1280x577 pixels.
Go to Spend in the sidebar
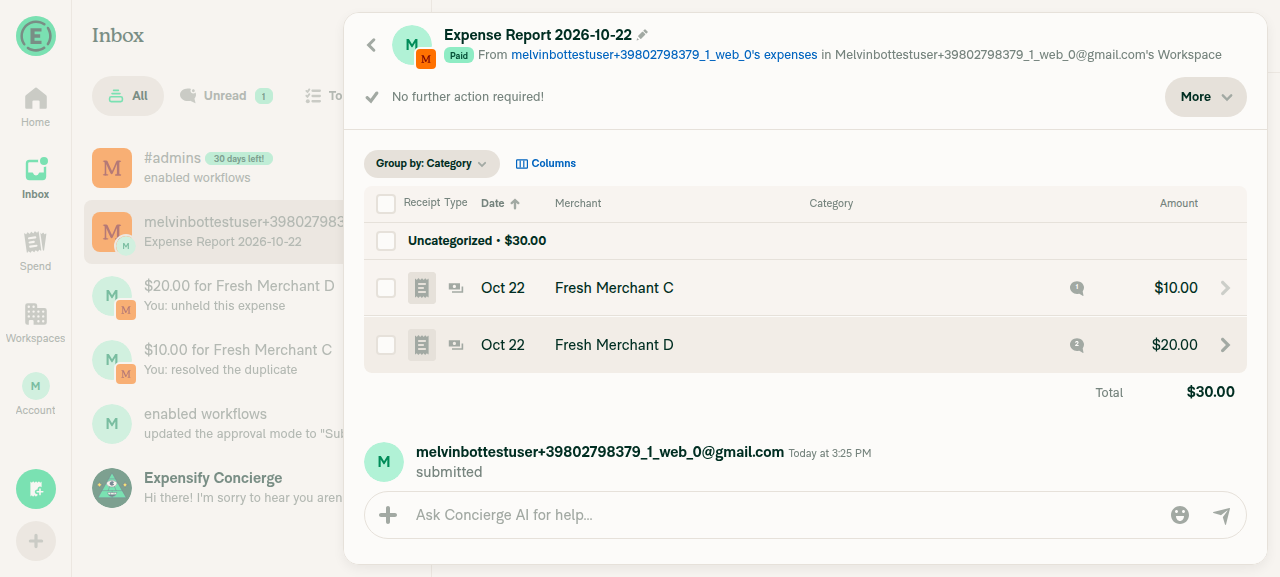(x=35, y=251)
